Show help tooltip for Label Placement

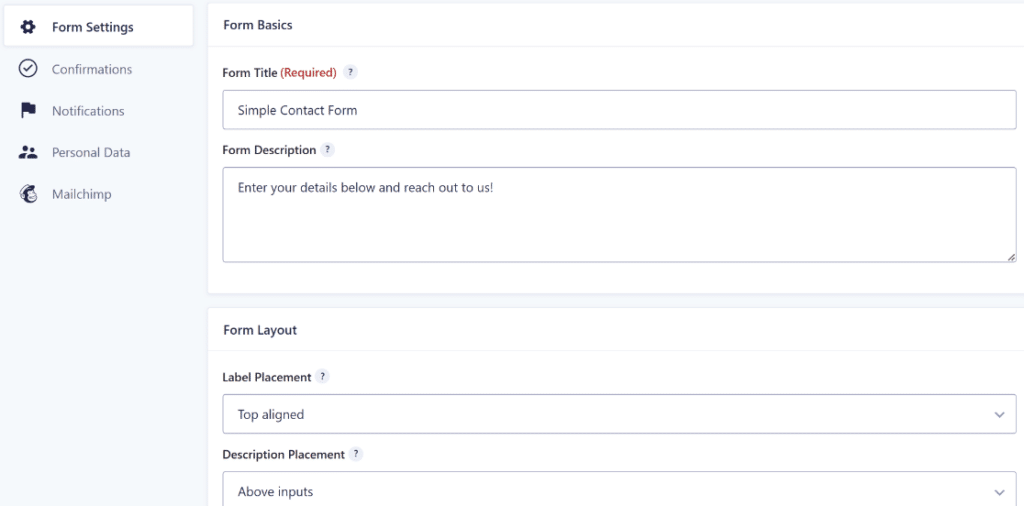pyautogui.click(x=322, y=377)
